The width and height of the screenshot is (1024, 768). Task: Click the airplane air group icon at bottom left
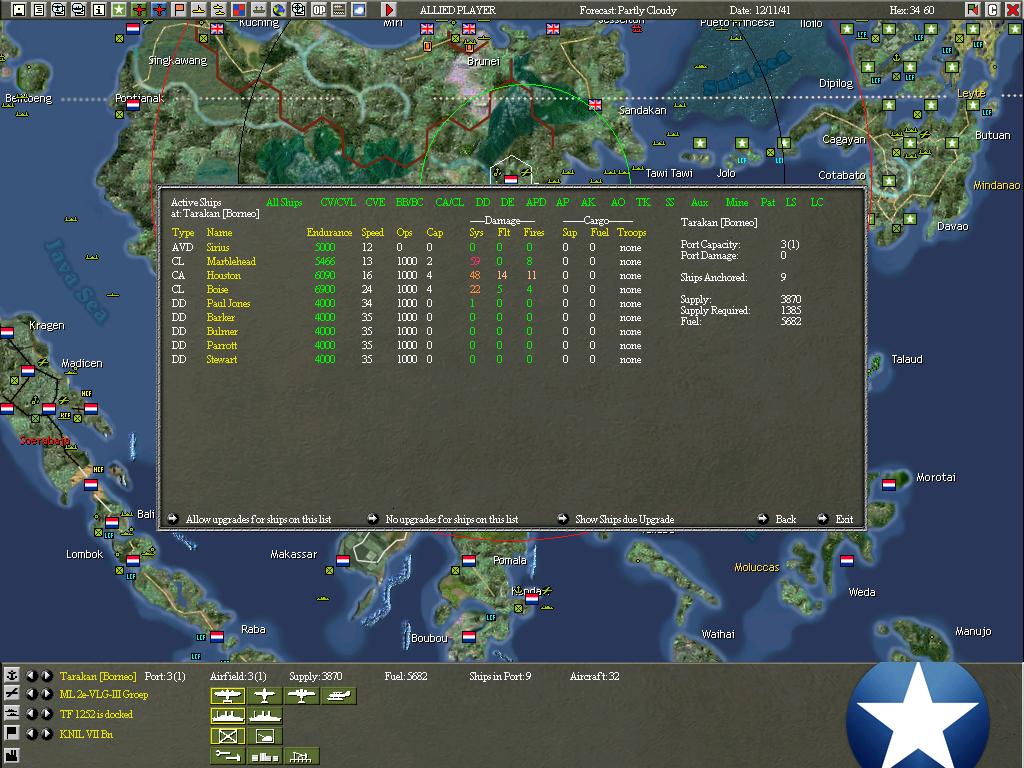(11, 694)
